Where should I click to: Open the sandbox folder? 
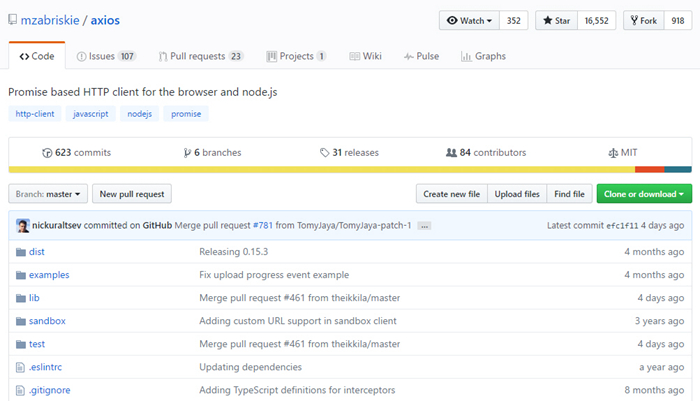[x=47, y=321]
